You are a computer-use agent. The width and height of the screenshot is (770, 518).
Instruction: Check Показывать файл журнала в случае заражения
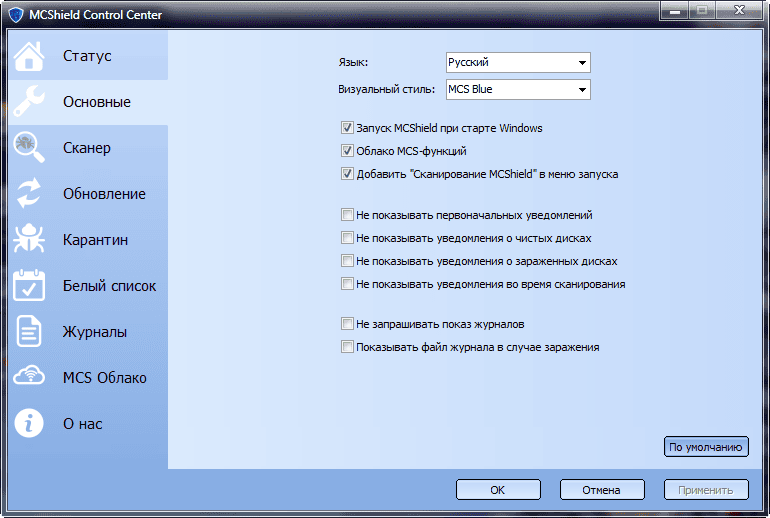tap(347, 347)
